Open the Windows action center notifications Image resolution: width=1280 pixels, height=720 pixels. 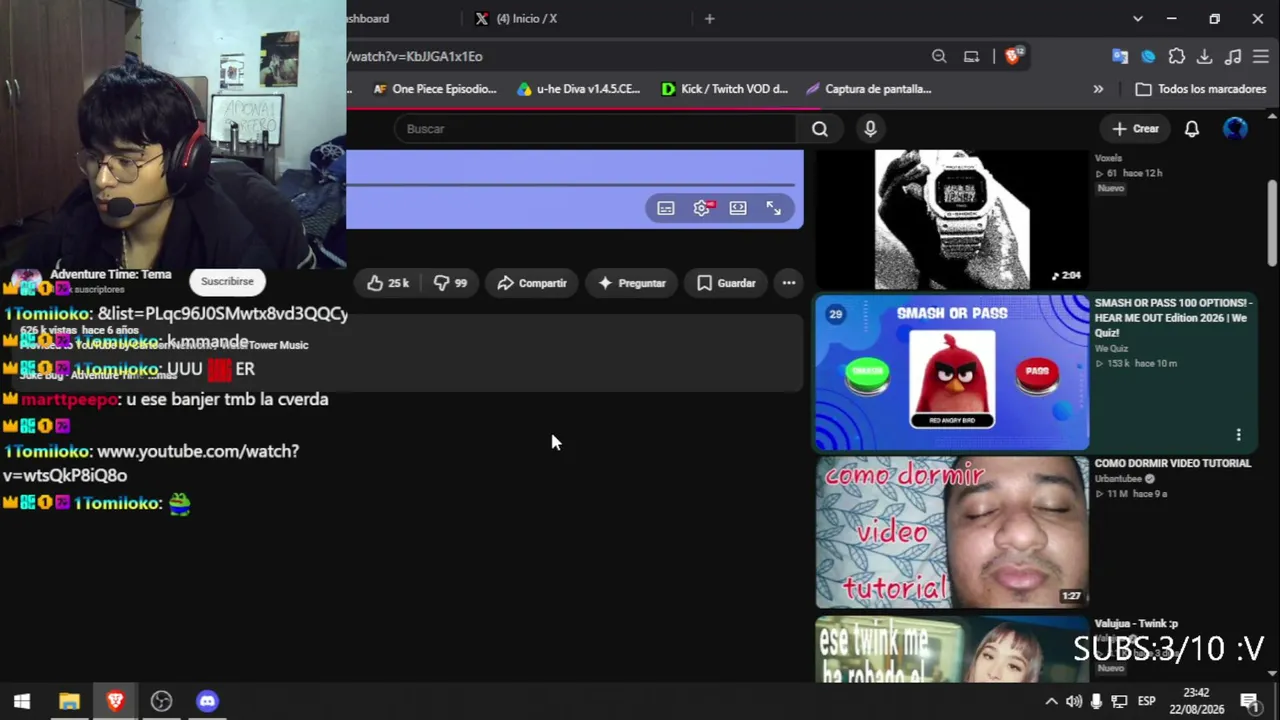coord(1249,701)
